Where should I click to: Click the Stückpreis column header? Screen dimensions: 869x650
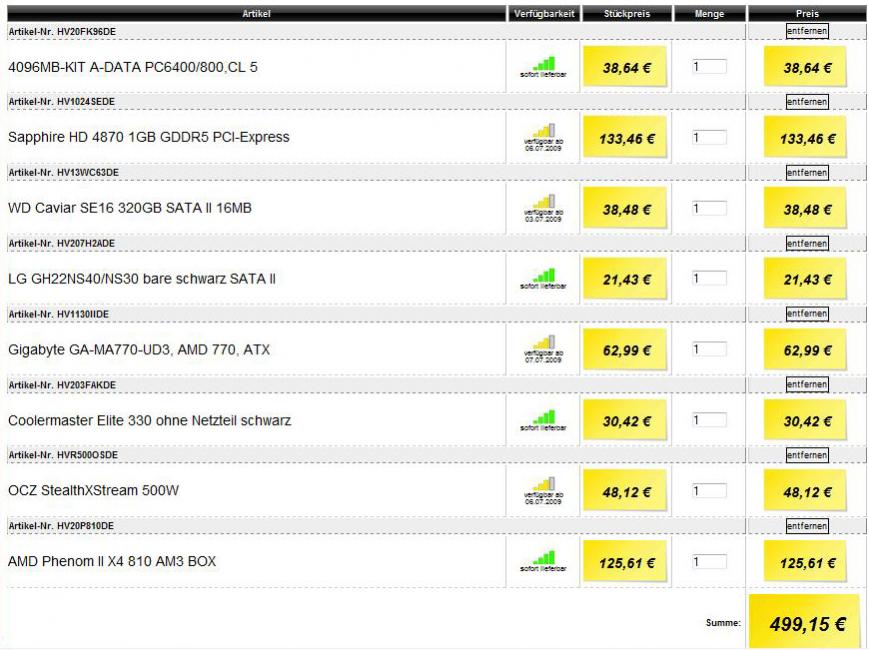click(627, 13)
